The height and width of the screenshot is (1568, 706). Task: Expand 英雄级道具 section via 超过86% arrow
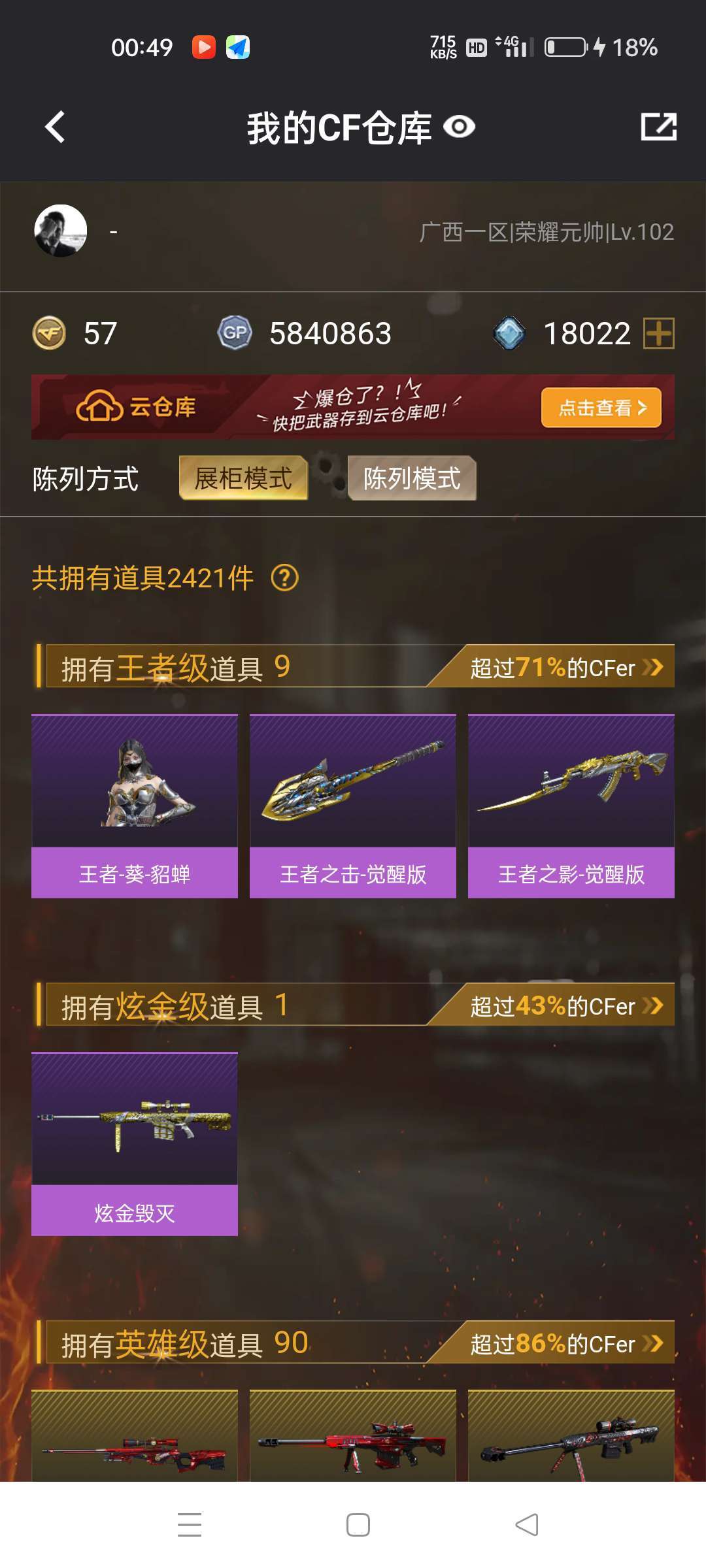point(653,1343)
